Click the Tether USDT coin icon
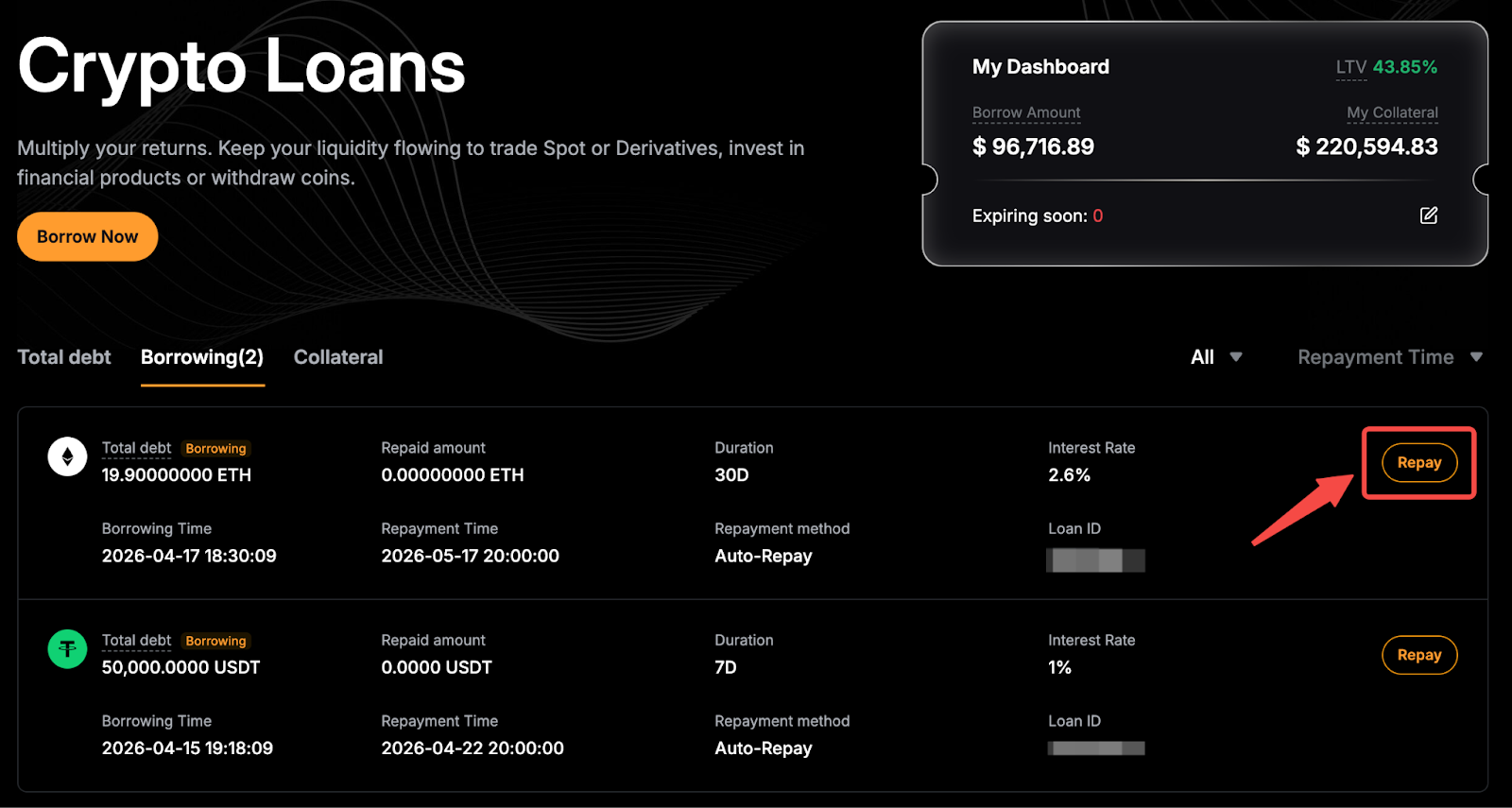 [67, 649]
